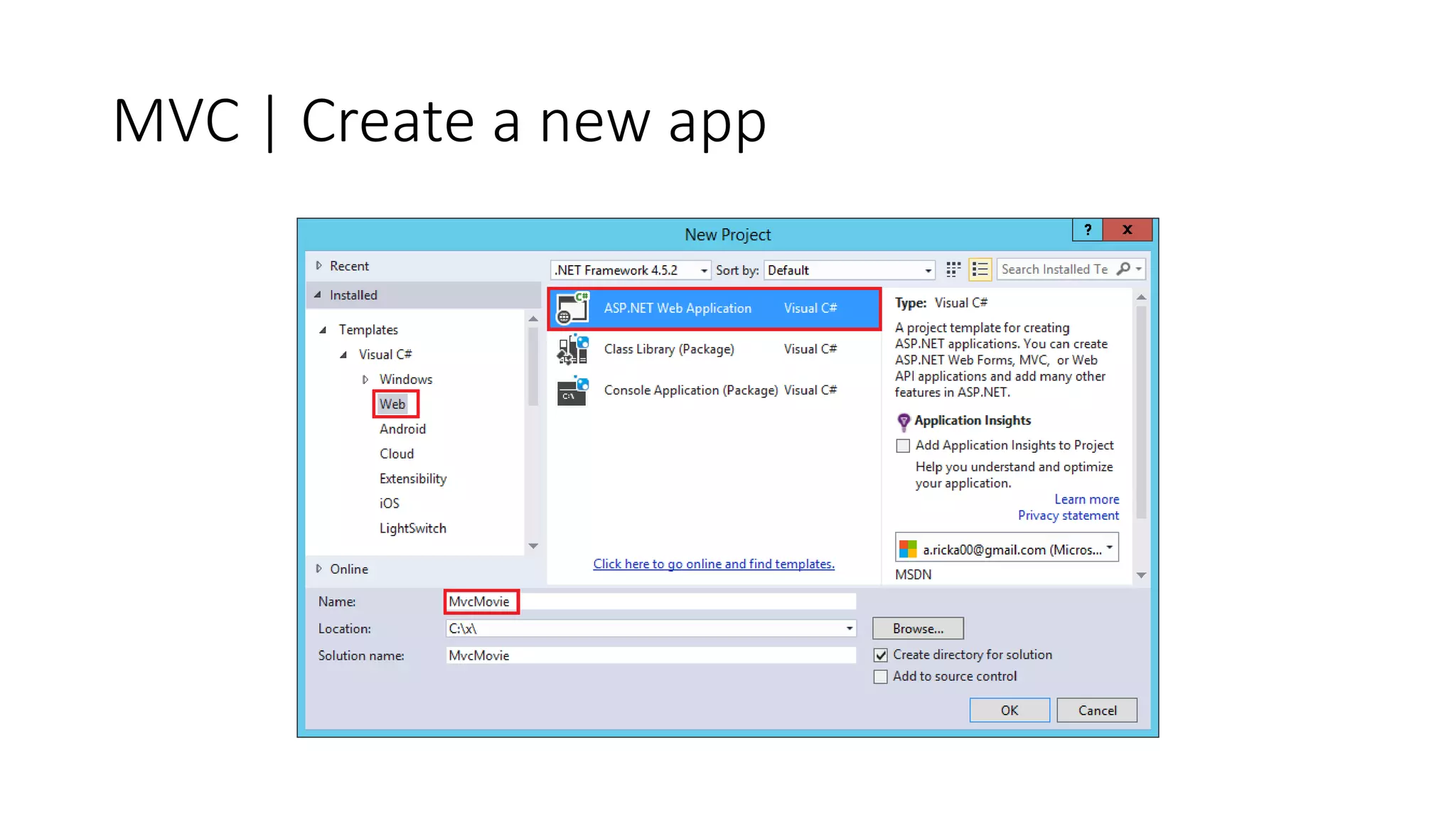The width and height of the screenshot is (1456, 819).
Task: Click the MSDN text in details pane
Action: point(913,574)
